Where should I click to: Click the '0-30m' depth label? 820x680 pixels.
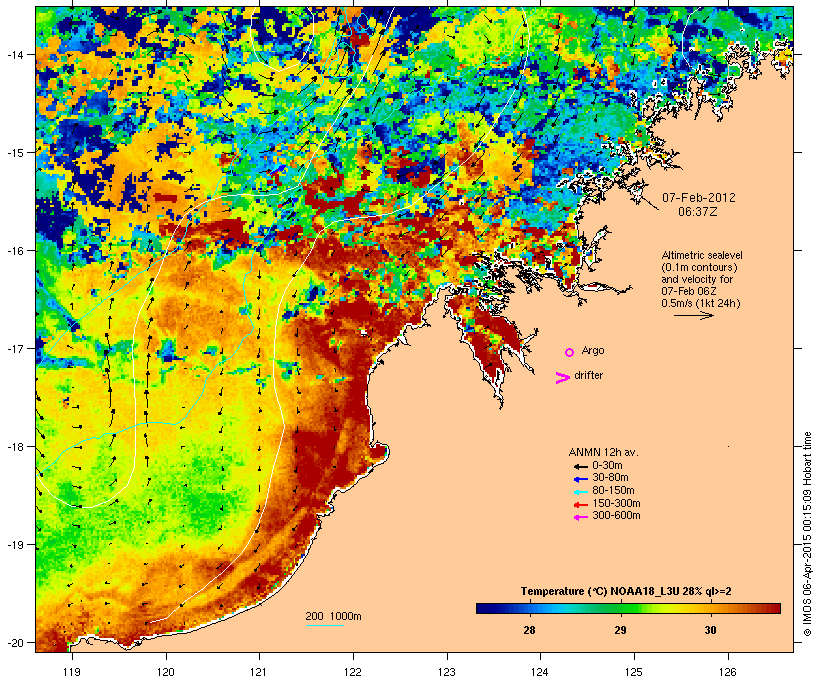click(x=607, y=466)
